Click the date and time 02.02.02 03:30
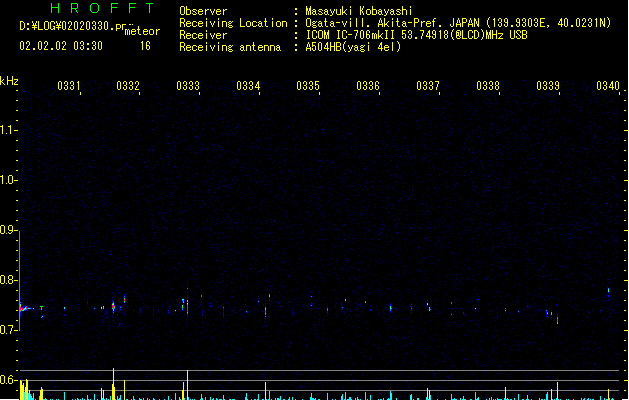 click(x=61, y=46)
